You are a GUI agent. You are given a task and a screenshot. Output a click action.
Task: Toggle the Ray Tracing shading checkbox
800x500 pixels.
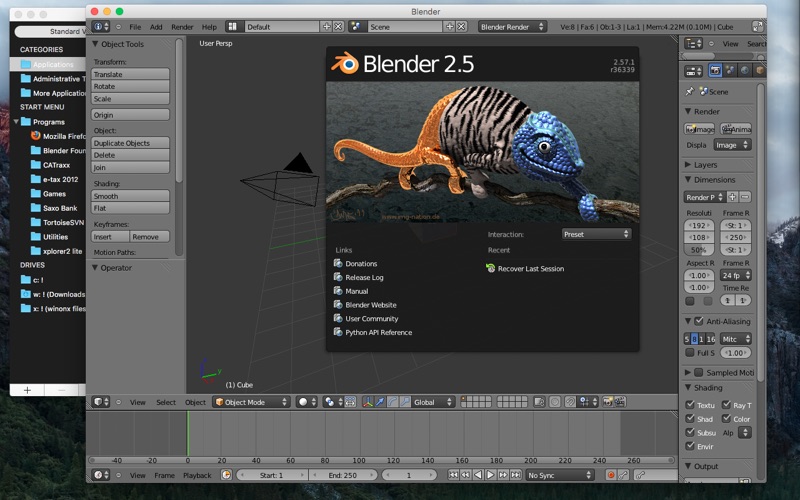[726, 405]
